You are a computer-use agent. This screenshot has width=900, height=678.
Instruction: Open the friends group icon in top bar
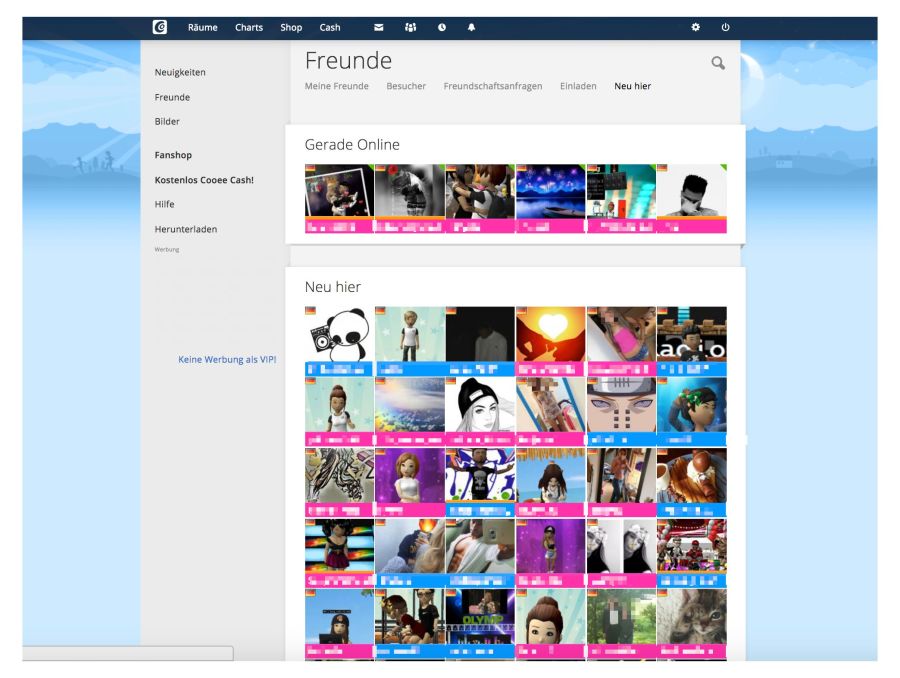[410, 27]
